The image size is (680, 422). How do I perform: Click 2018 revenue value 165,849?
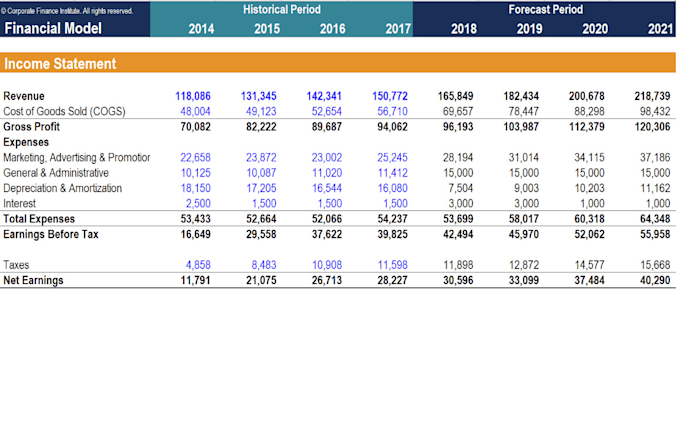(456, 96)
